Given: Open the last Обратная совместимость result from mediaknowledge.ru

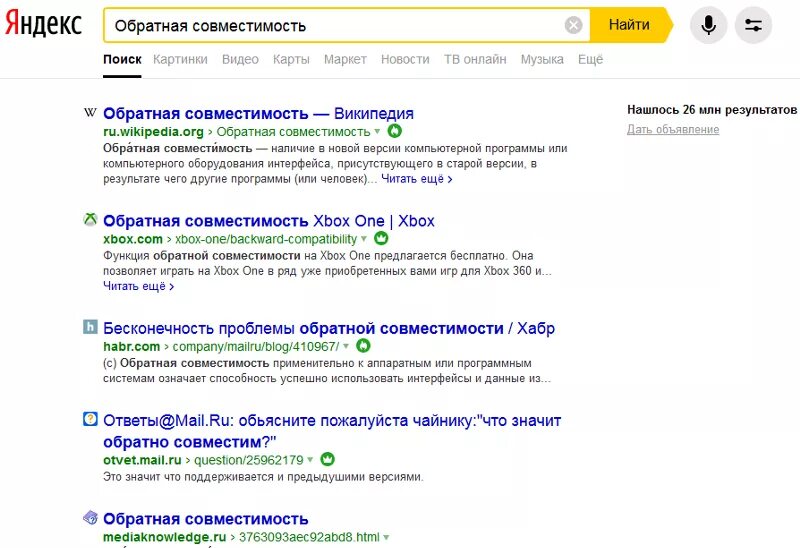Looking at the screenshot, I should 206,519.
